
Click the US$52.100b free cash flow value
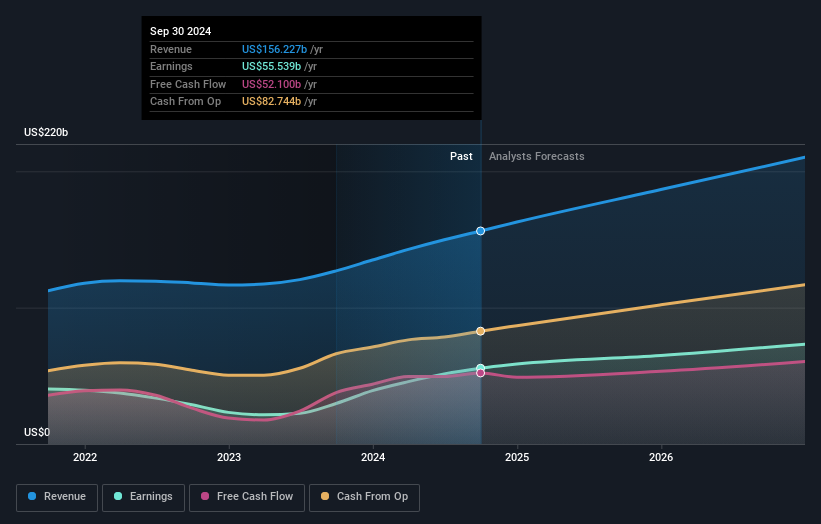tap(271, 84)
